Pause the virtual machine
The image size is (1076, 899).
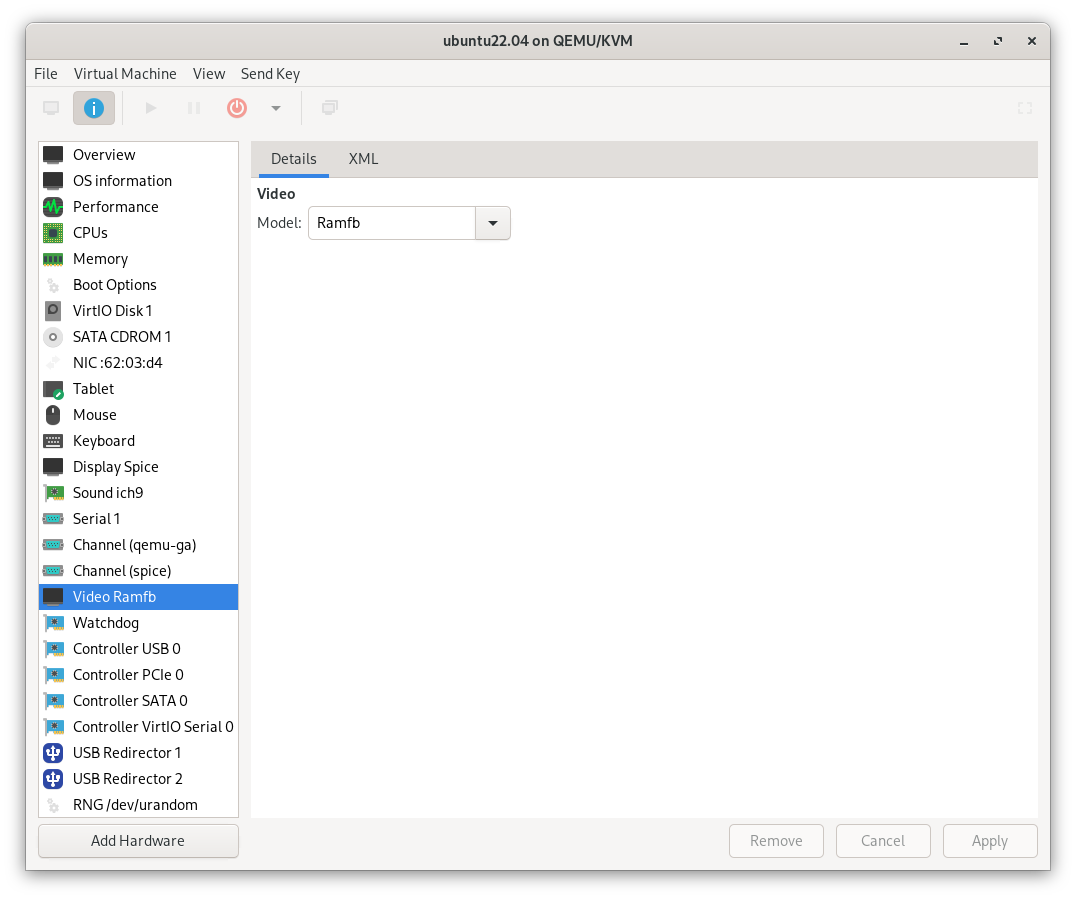point(194,108)
